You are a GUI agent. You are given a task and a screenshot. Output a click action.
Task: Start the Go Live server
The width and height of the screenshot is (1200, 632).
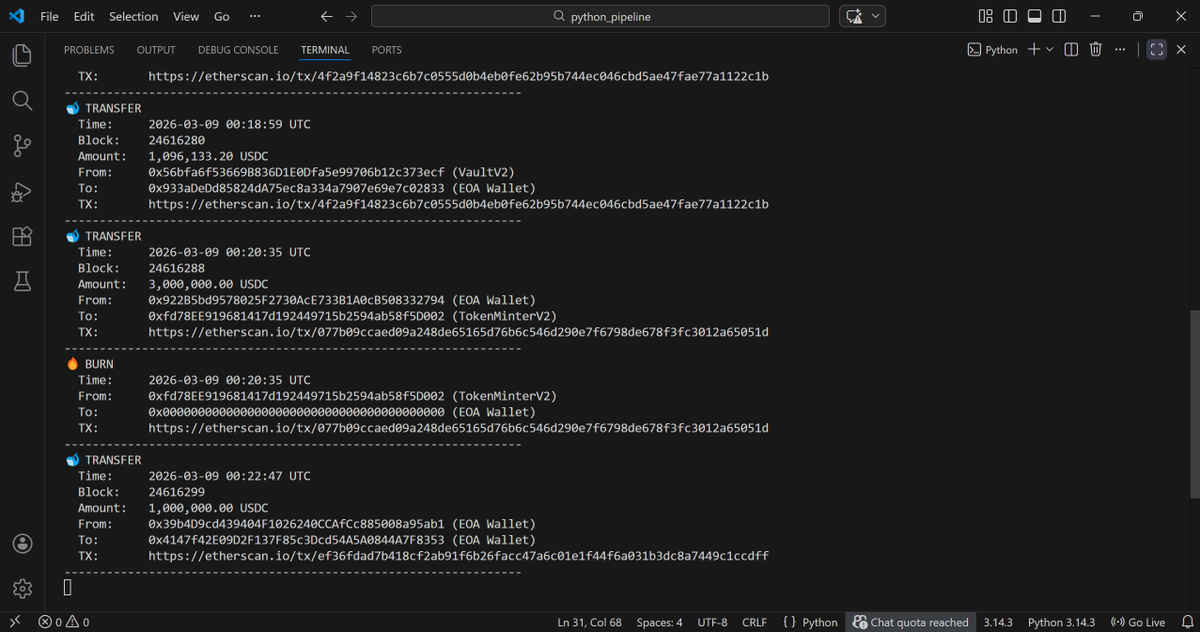[x=1138, y=622]
